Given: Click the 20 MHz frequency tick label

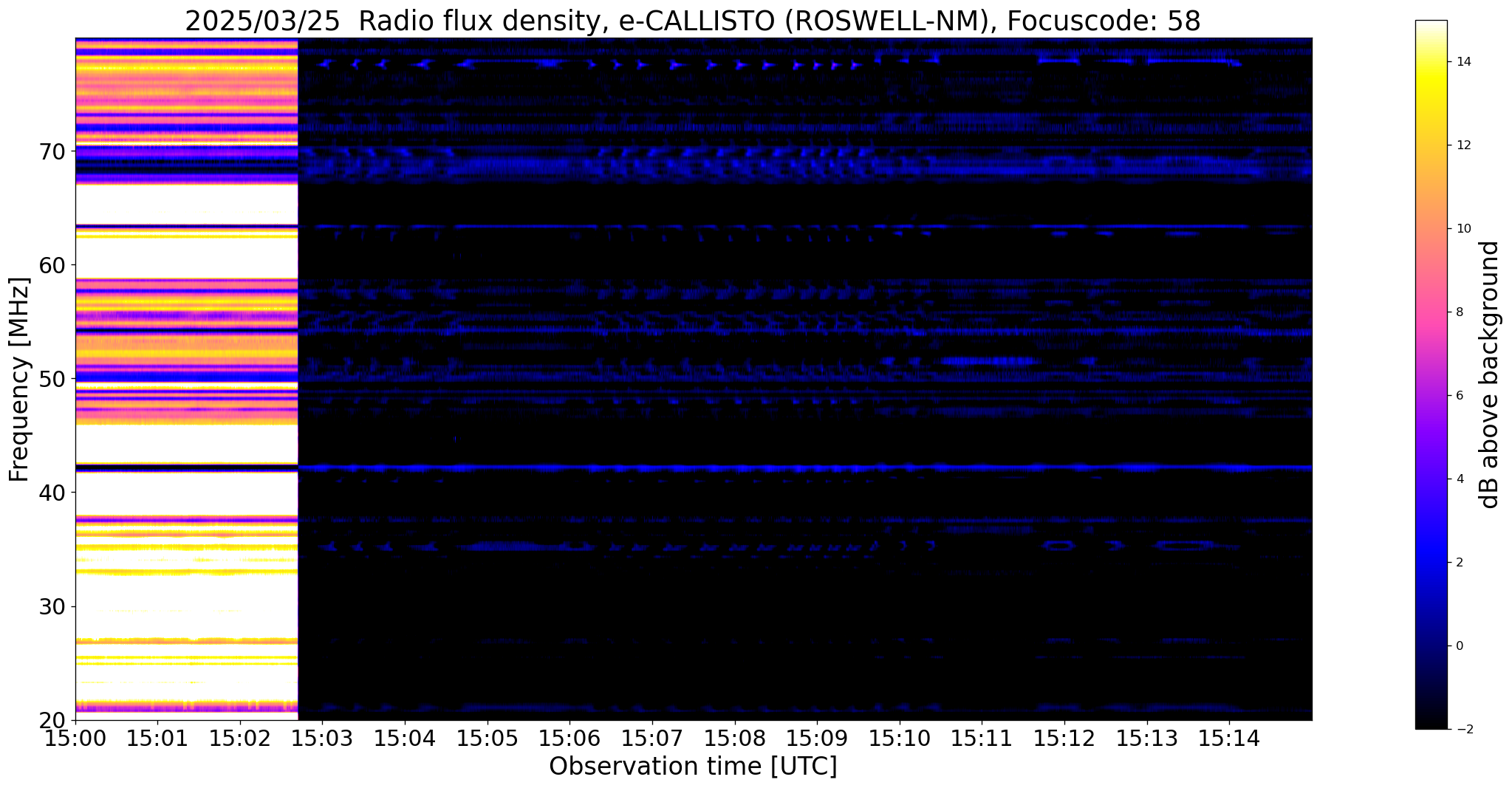Looking at the screenshot, I should pyautogui.click(x=54, y=720).
